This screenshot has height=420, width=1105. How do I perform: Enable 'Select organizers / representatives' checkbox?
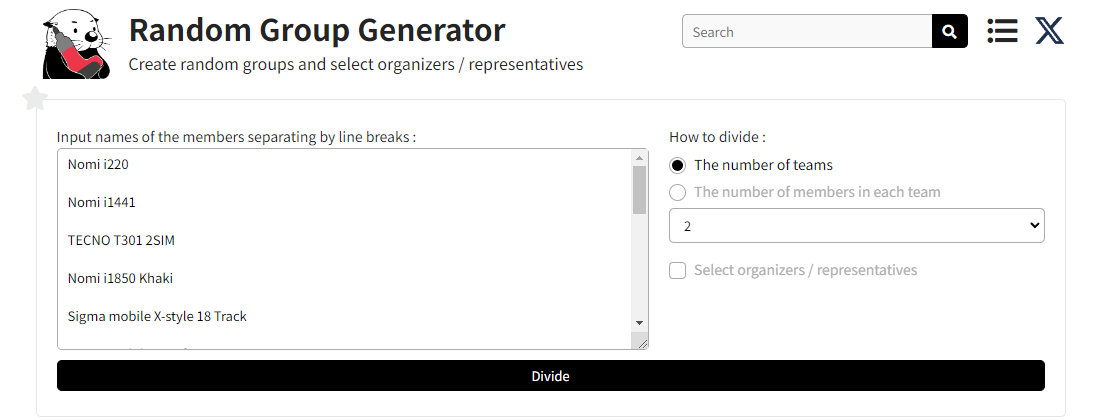678,270
